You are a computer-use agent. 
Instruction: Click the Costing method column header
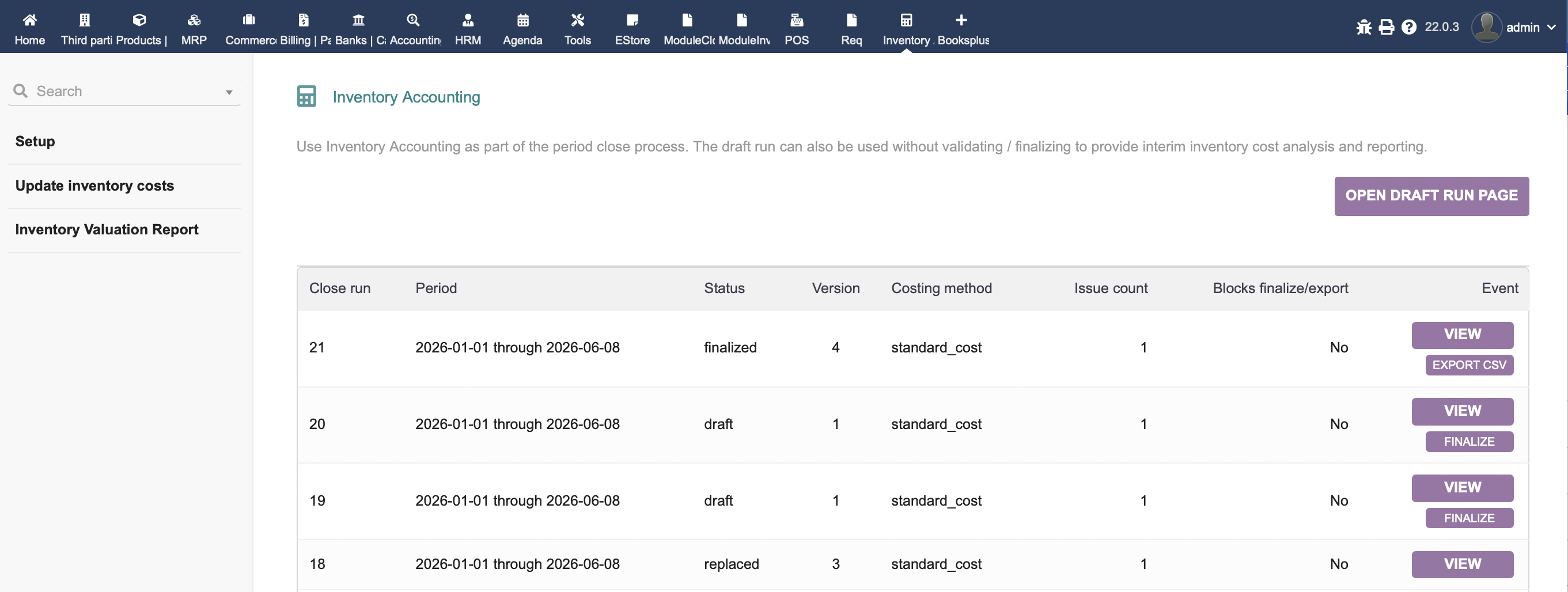pyautogui.click(x=942, y=289)
